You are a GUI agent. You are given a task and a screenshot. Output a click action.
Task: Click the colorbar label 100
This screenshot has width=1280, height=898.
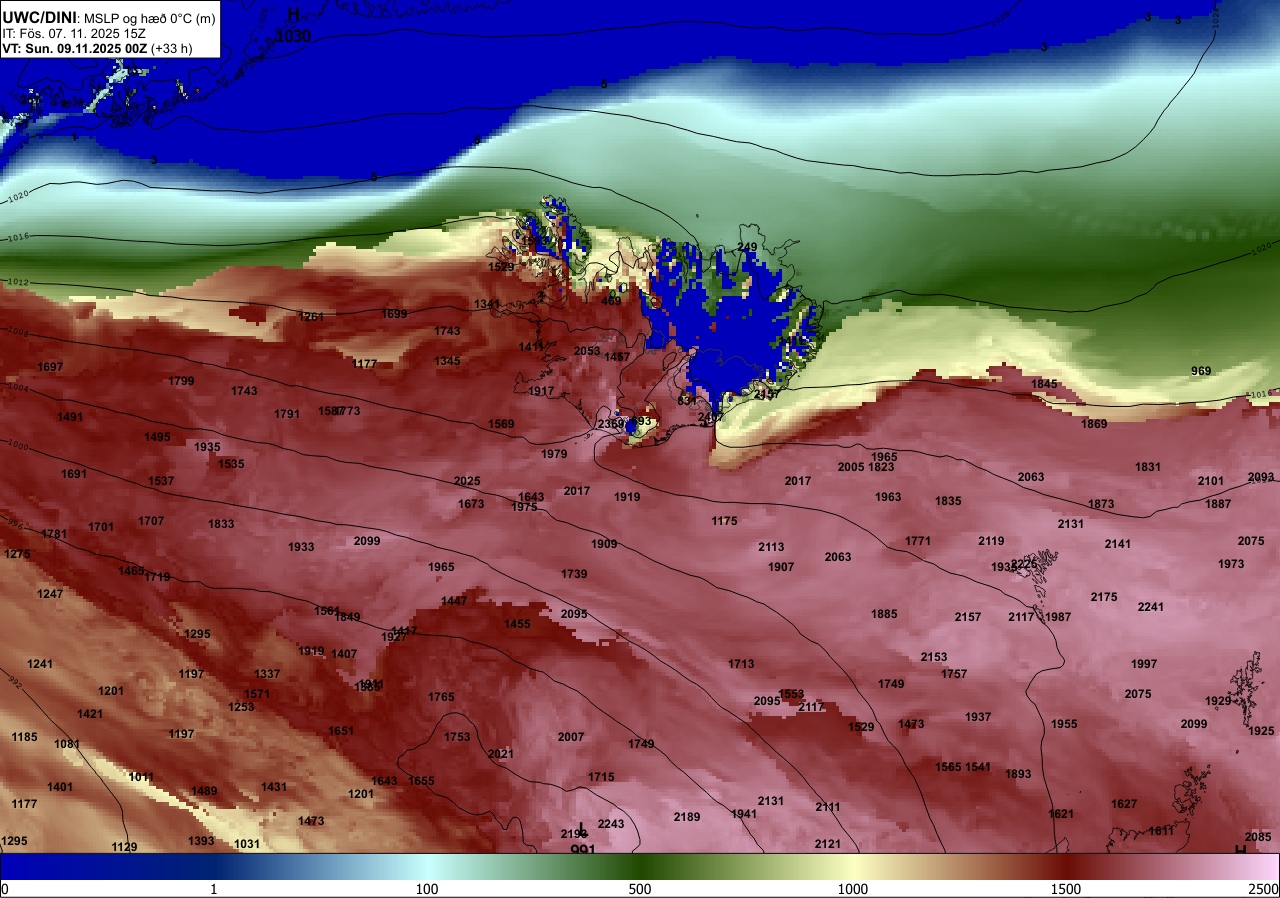click(427, 890)
